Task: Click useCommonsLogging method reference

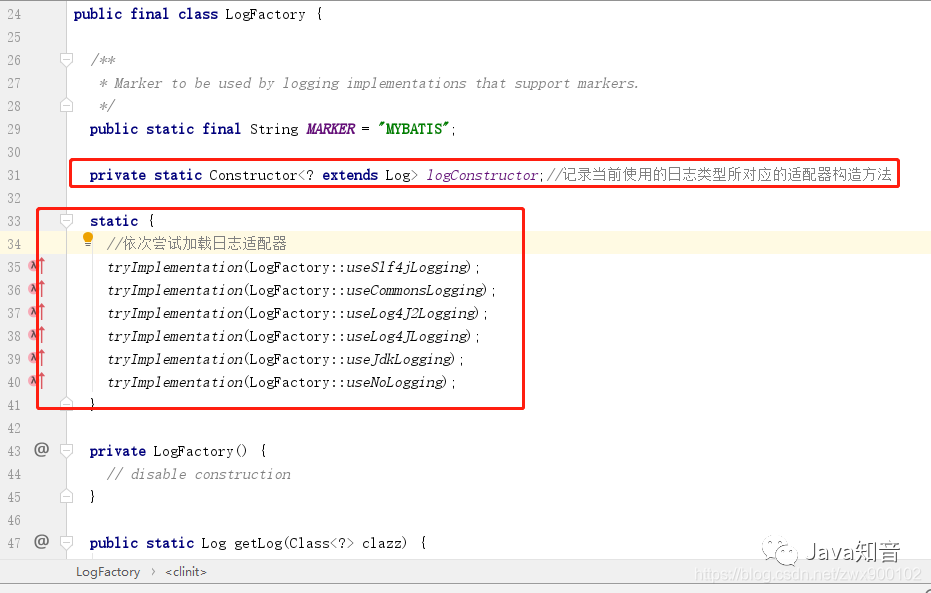Action: point(416,290)
